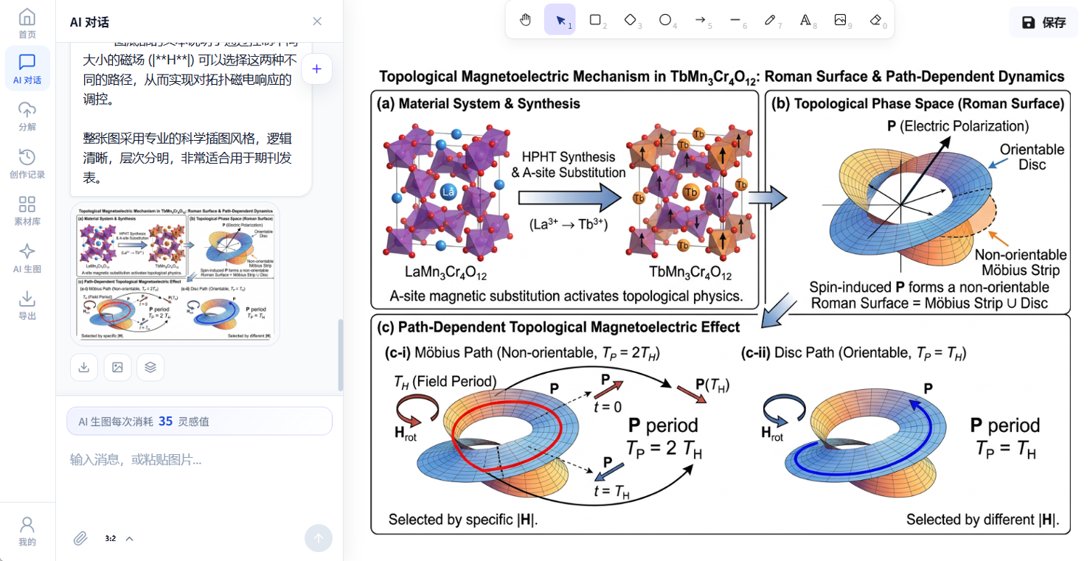Open the generated figure thumbnail in chat

pyautogui.click(x=175, y=273)
